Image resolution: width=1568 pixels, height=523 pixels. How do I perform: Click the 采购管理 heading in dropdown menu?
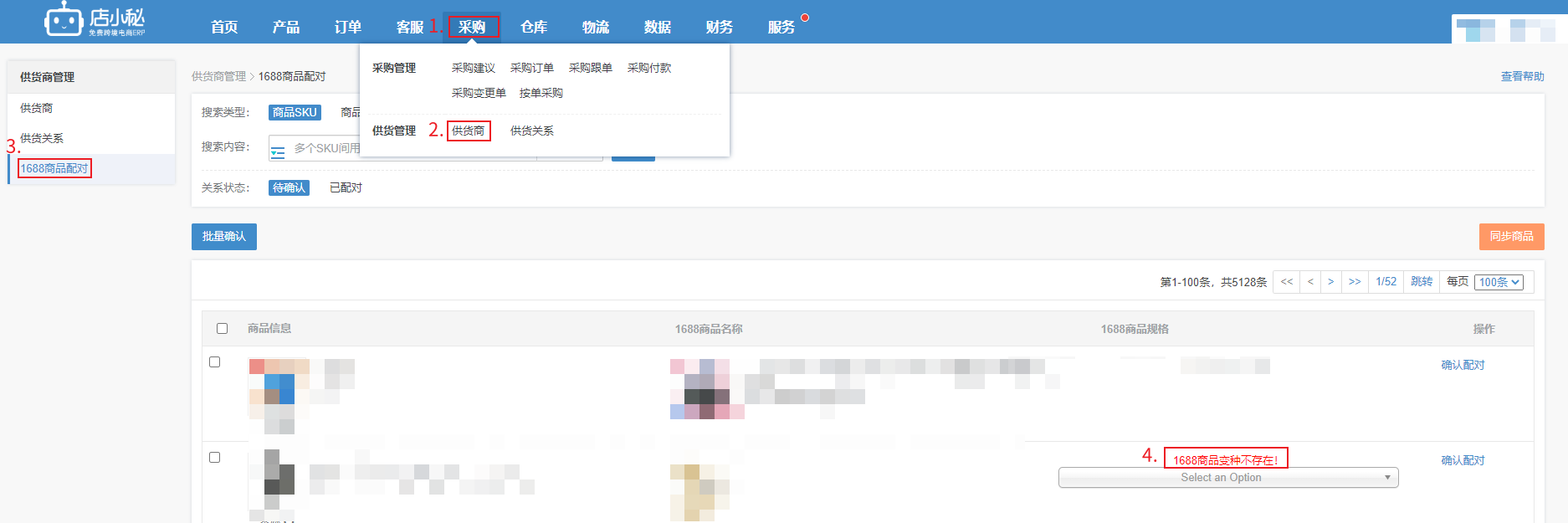point(394,68)
